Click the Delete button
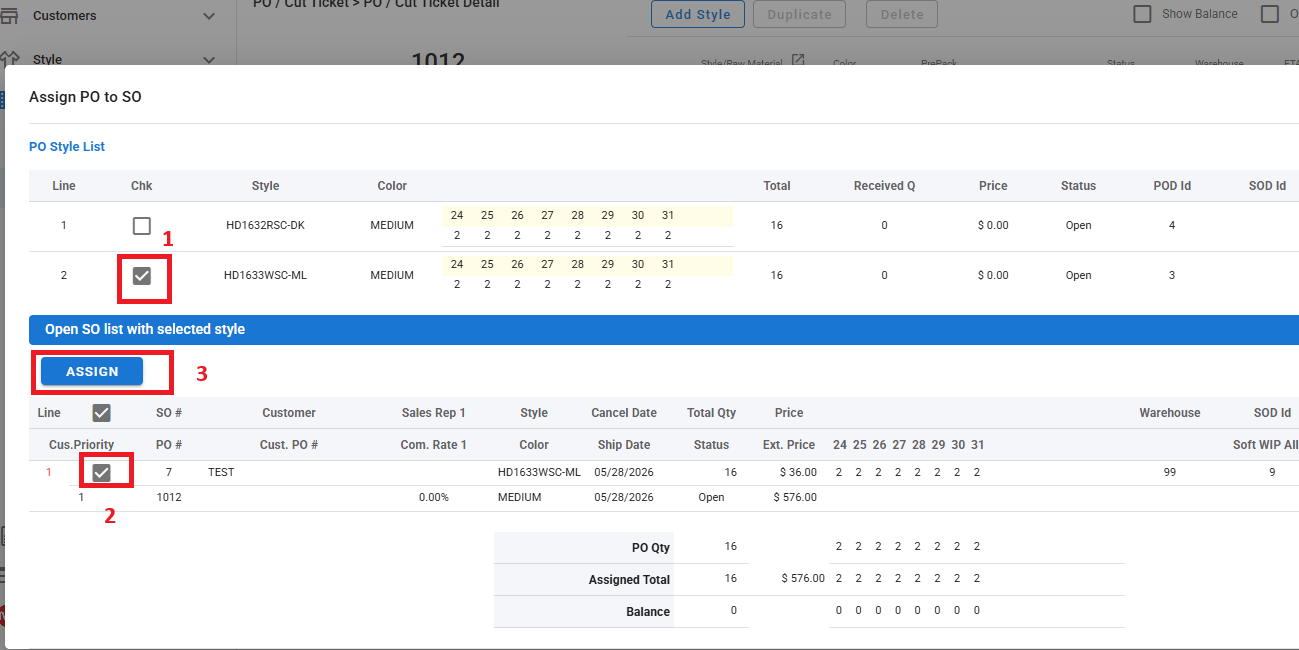 coord(902,14)
